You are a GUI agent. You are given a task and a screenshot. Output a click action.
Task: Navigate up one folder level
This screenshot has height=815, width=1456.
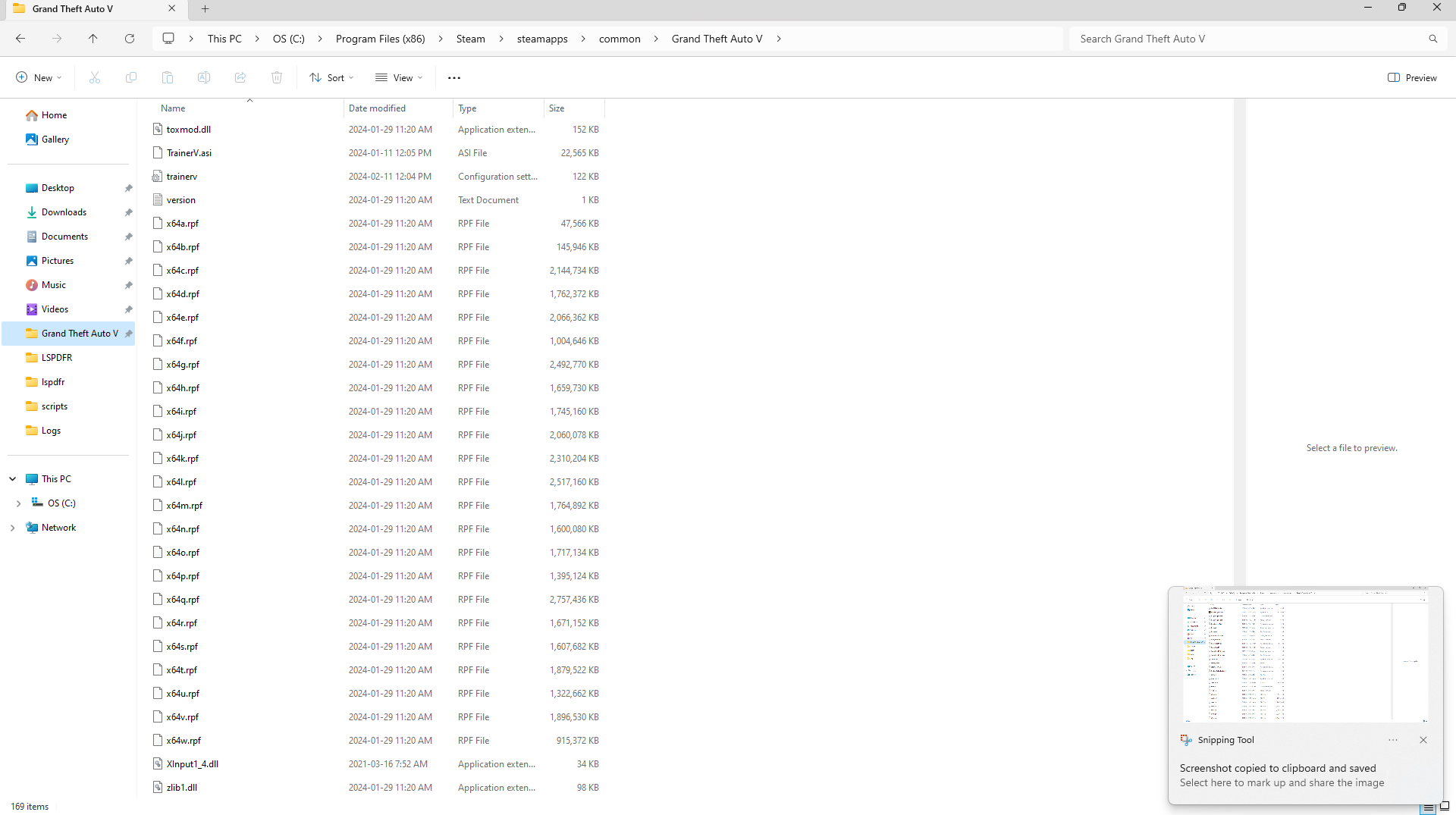[93, 39]
